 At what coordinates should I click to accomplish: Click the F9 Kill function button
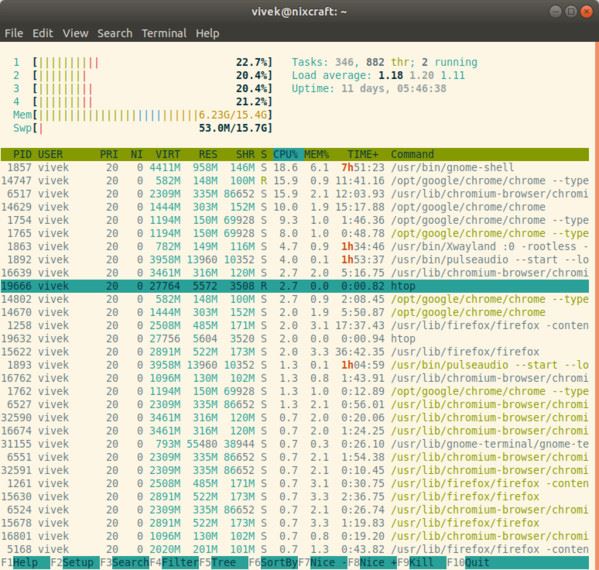pyautogui.click(x=422, y=562)
